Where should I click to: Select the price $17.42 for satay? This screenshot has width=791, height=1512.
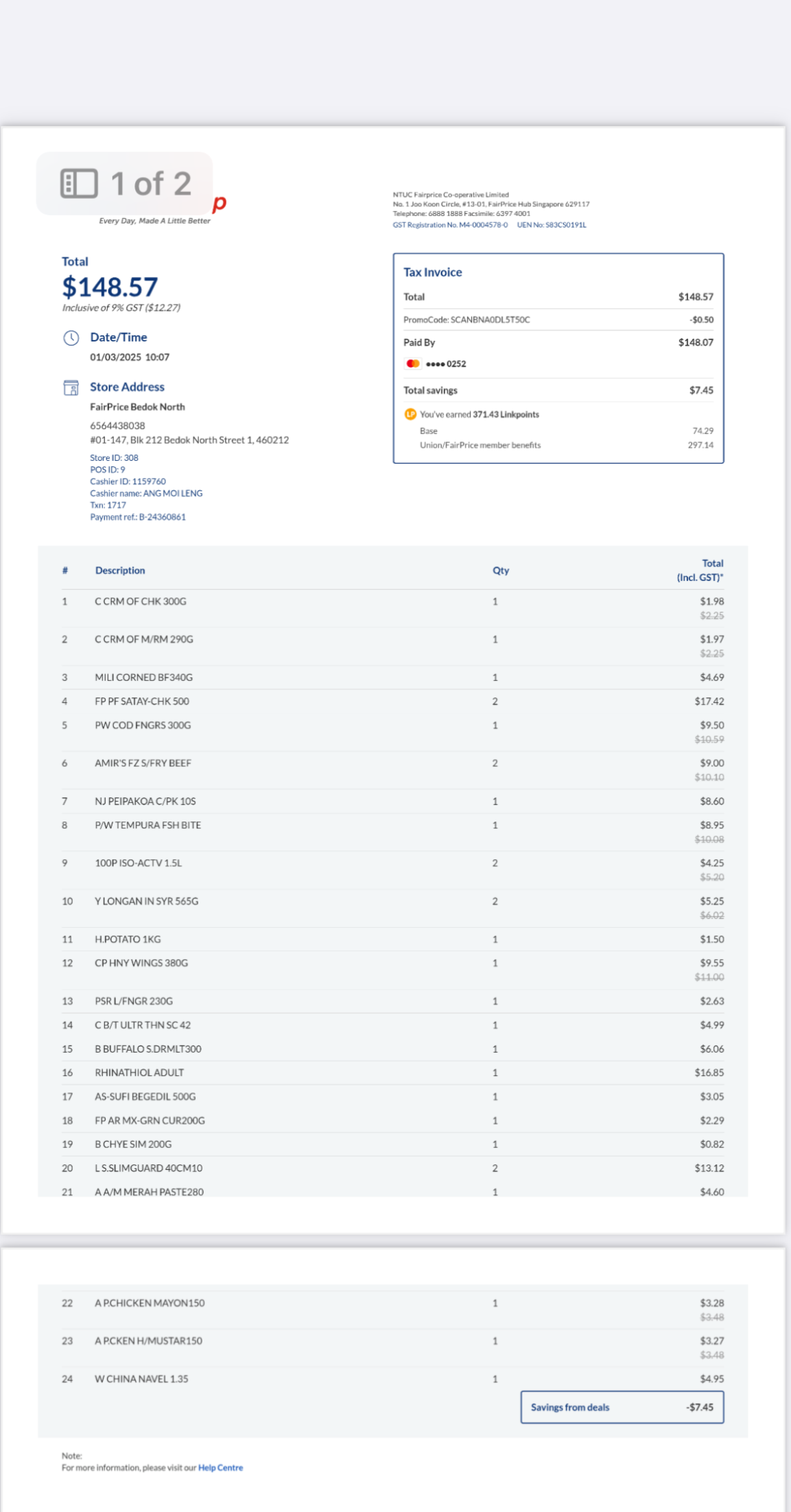pos(709,701)
